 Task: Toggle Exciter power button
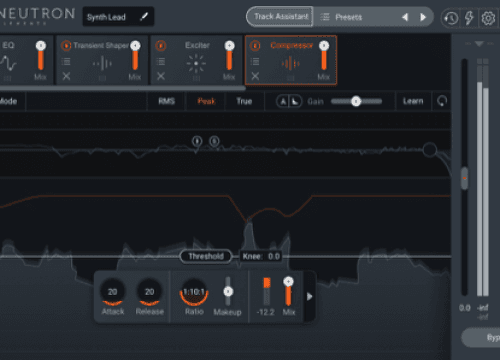click(161, 45)
